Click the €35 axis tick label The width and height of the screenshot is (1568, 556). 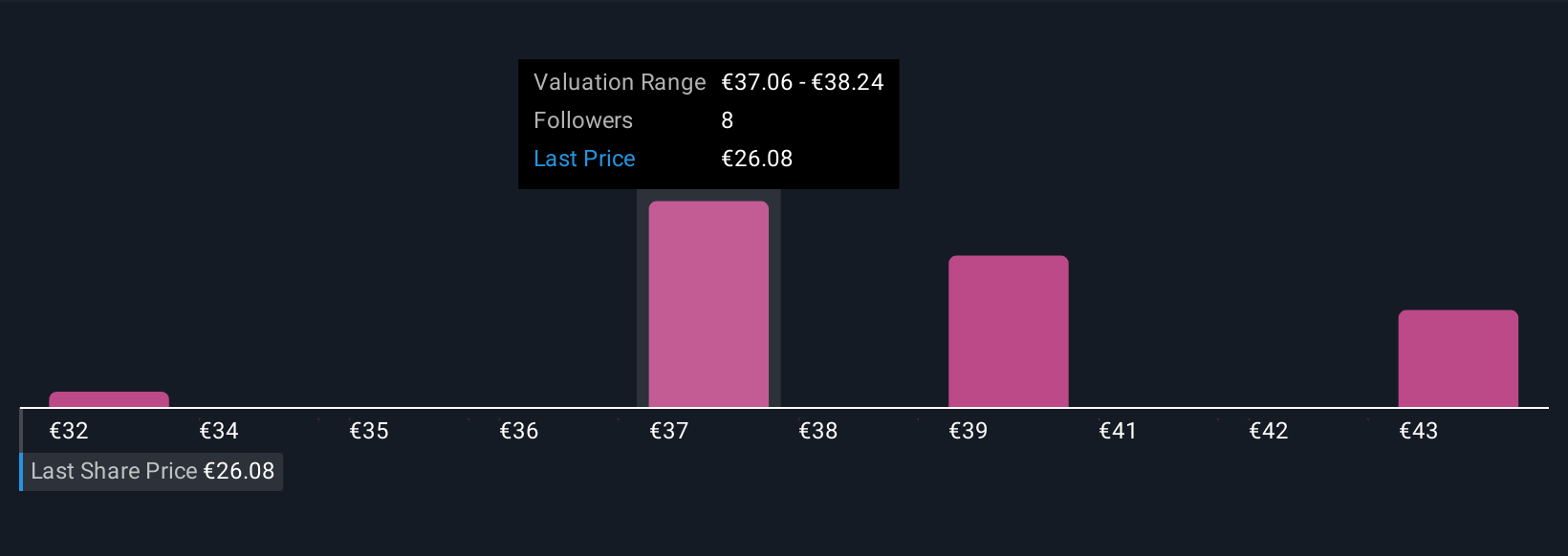coord(369,431)
